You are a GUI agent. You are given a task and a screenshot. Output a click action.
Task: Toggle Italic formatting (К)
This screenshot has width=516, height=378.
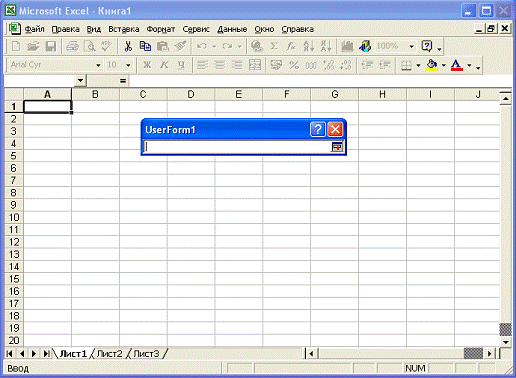pos(164,65)
